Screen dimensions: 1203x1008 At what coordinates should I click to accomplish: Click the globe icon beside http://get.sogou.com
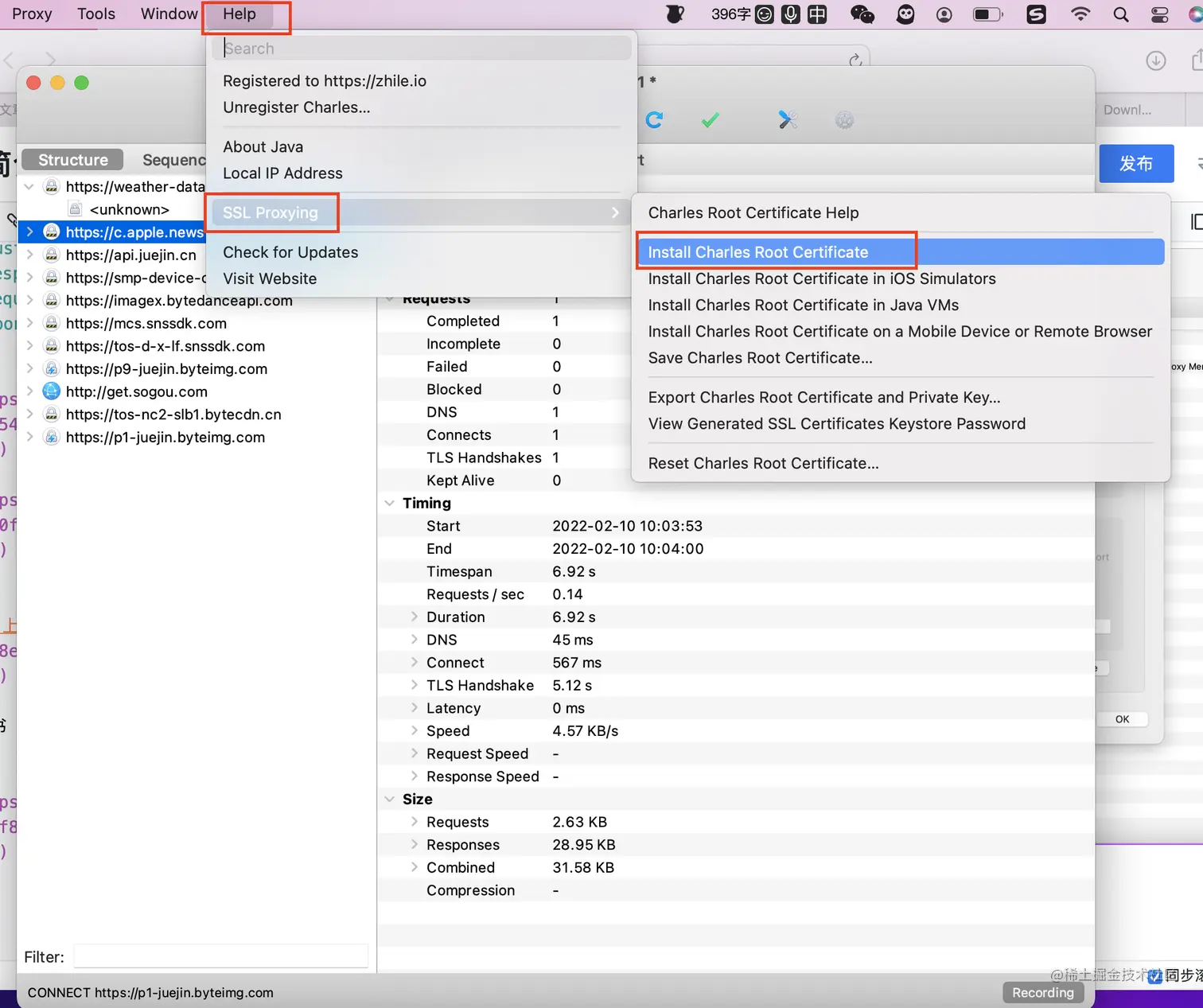pos(51,391)
